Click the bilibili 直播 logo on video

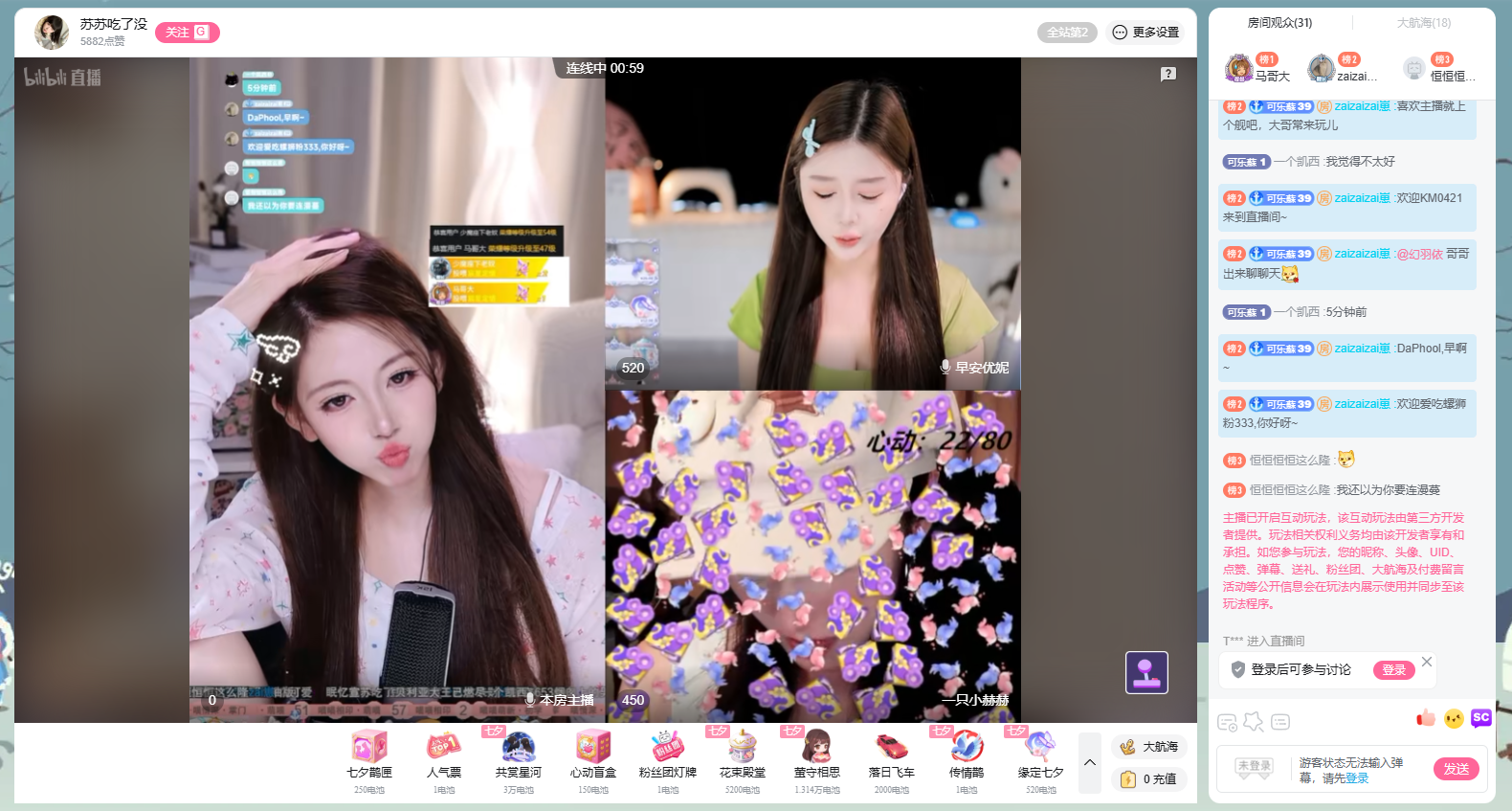point(62,77)
